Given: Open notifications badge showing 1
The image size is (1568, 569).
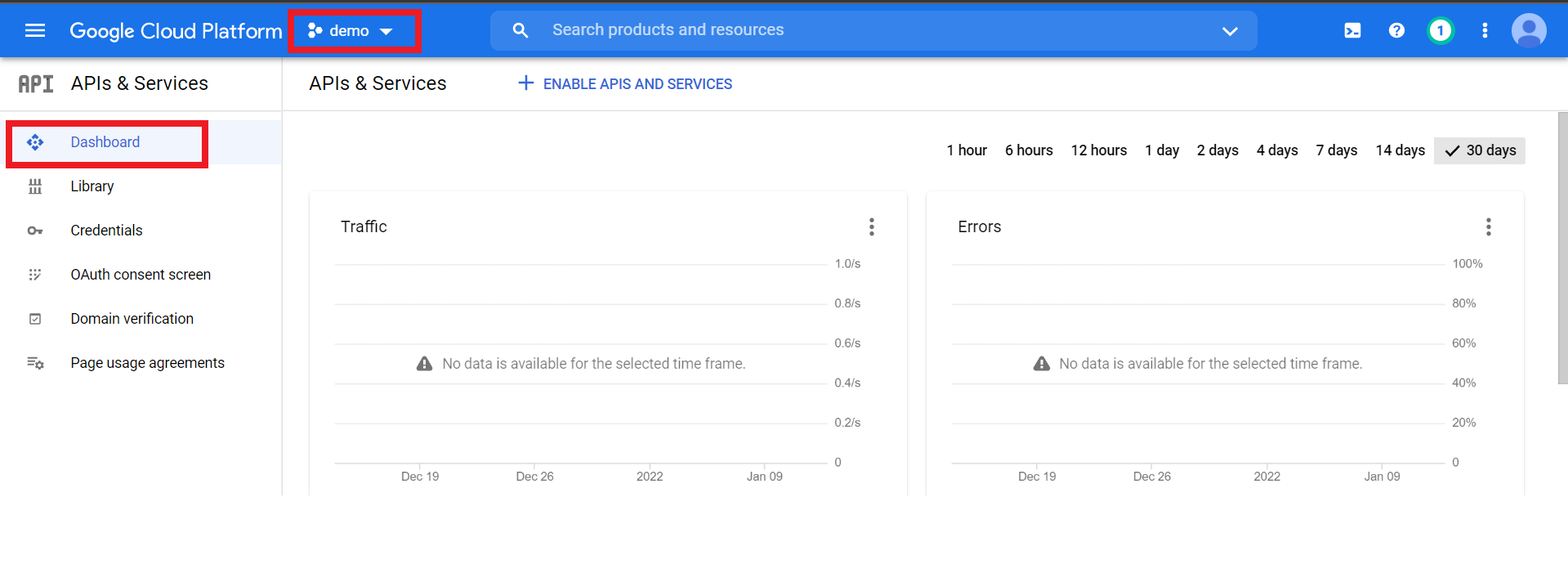Looking at the screenshot, I should [1441, 30].
